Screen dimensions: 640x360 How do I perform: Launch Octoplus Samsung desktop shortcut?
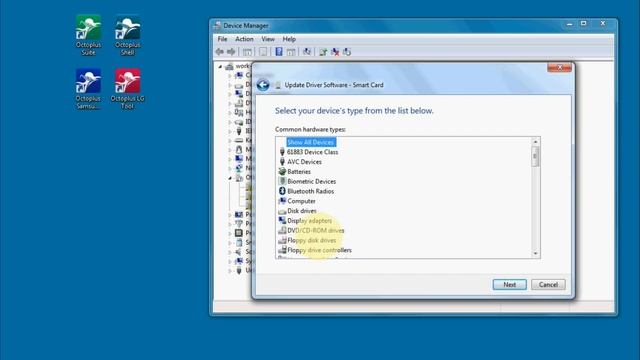(88, 89)
